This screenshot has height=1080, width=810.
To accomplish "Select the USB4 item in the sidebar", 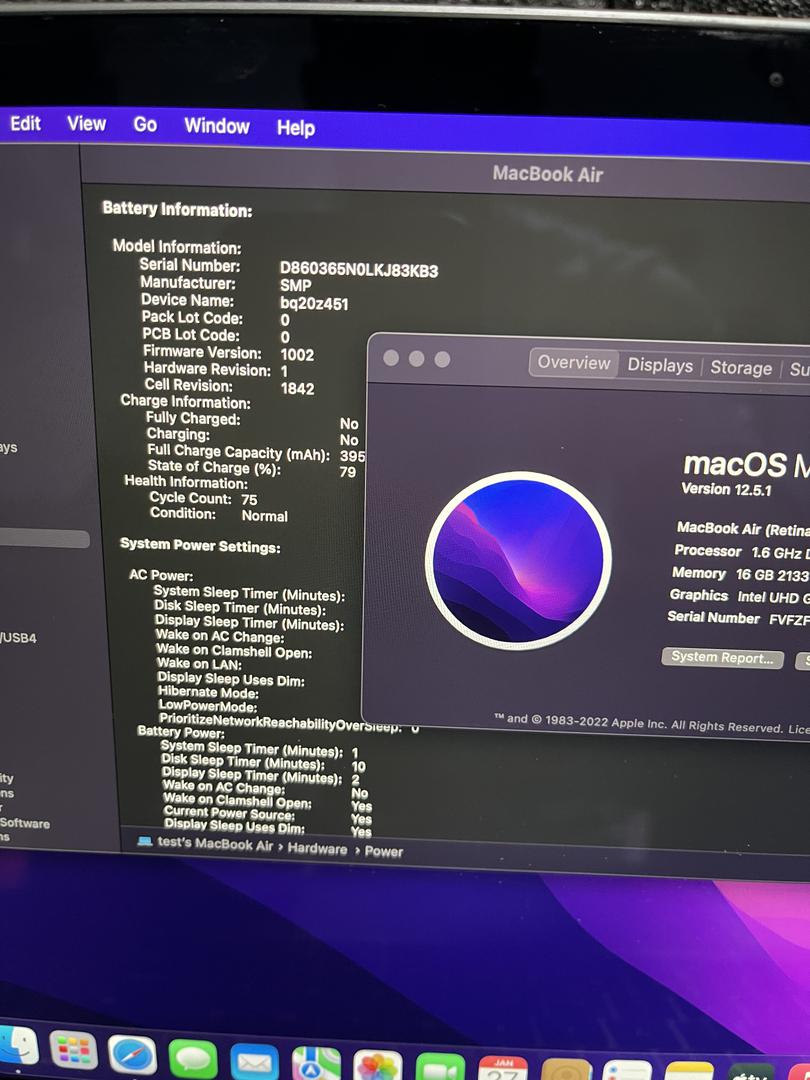I will [18, 638].
